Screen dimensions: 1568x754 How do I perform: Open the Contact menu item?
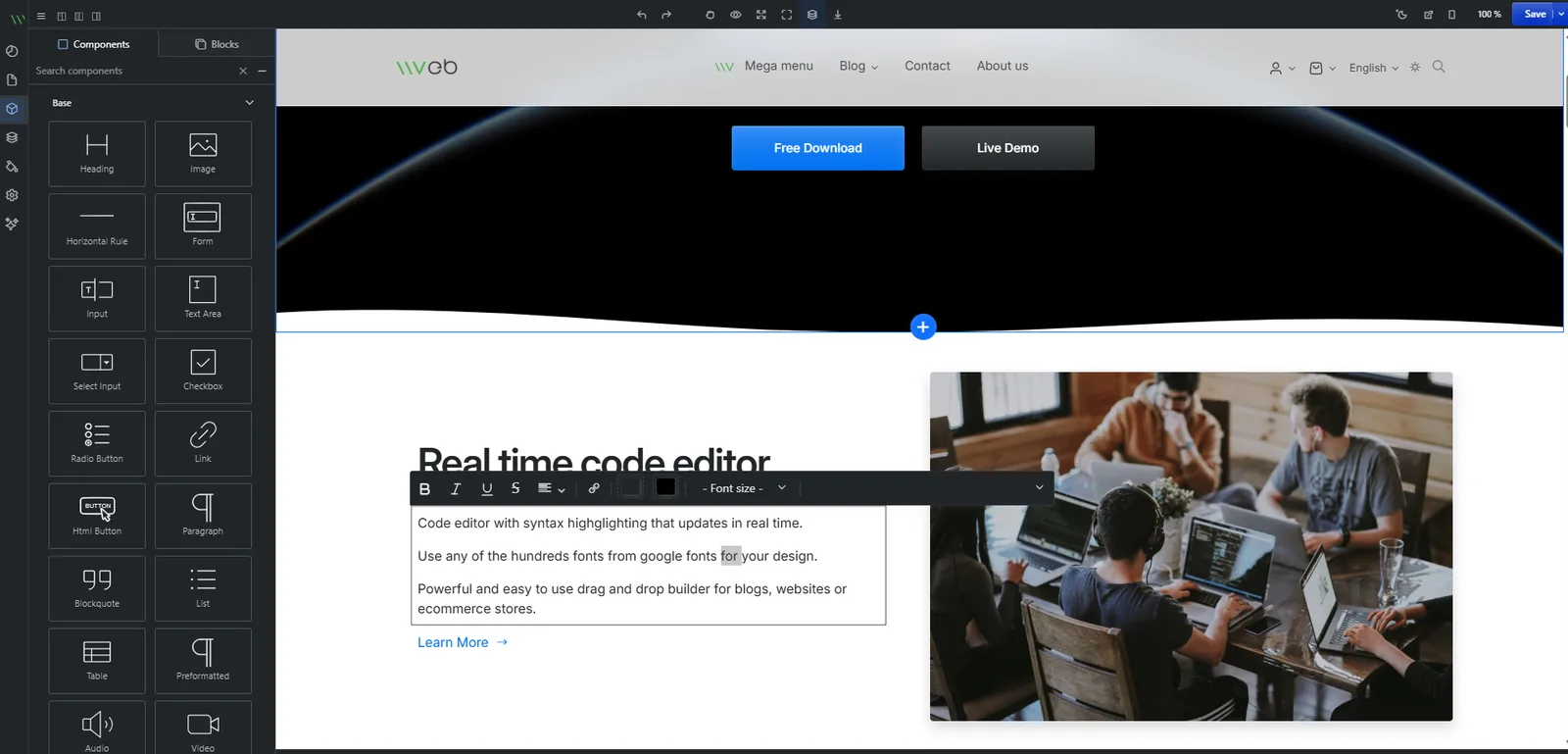pos(927,66)
